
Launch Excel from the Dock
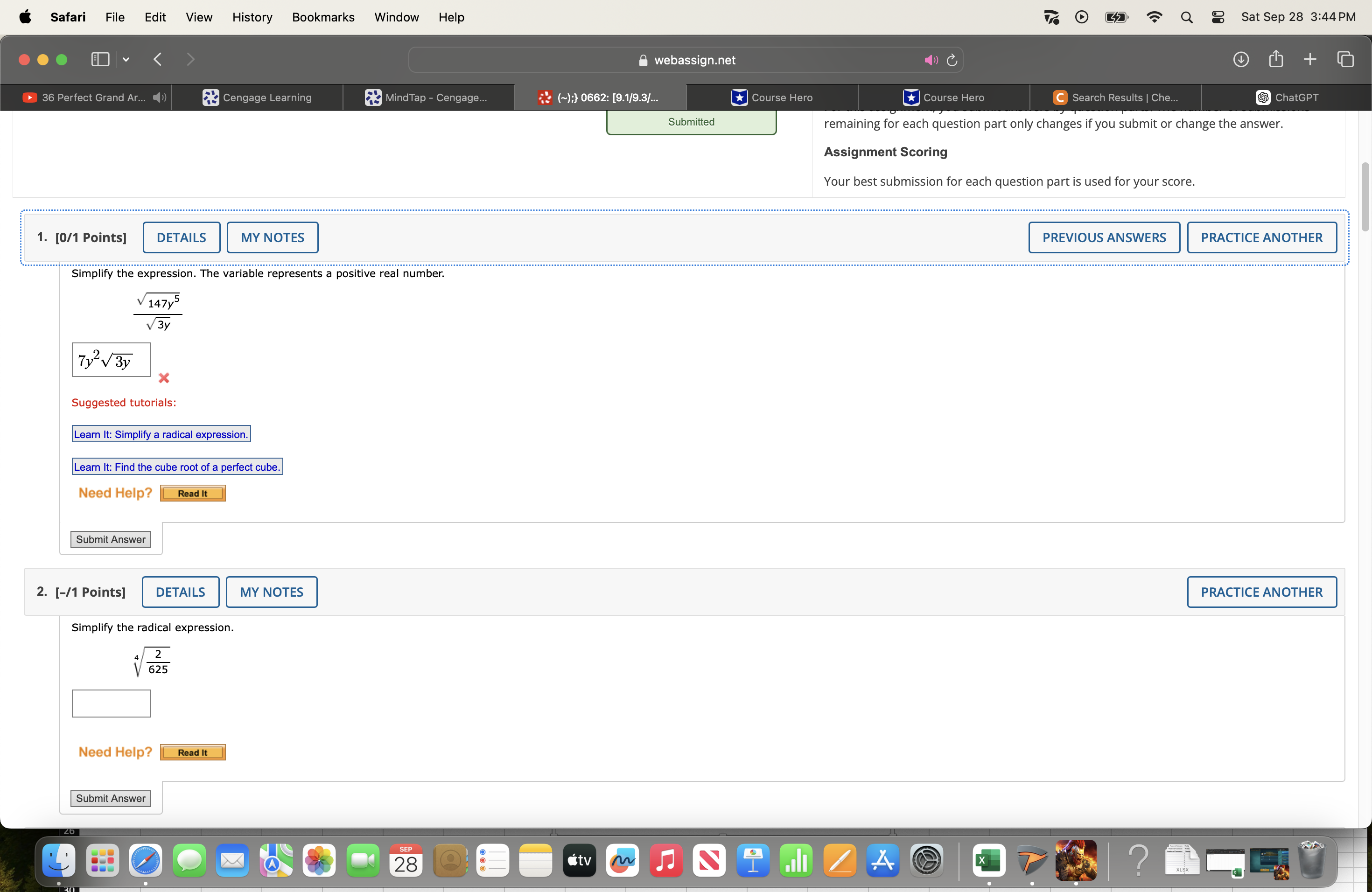click(x=989, y=861)
